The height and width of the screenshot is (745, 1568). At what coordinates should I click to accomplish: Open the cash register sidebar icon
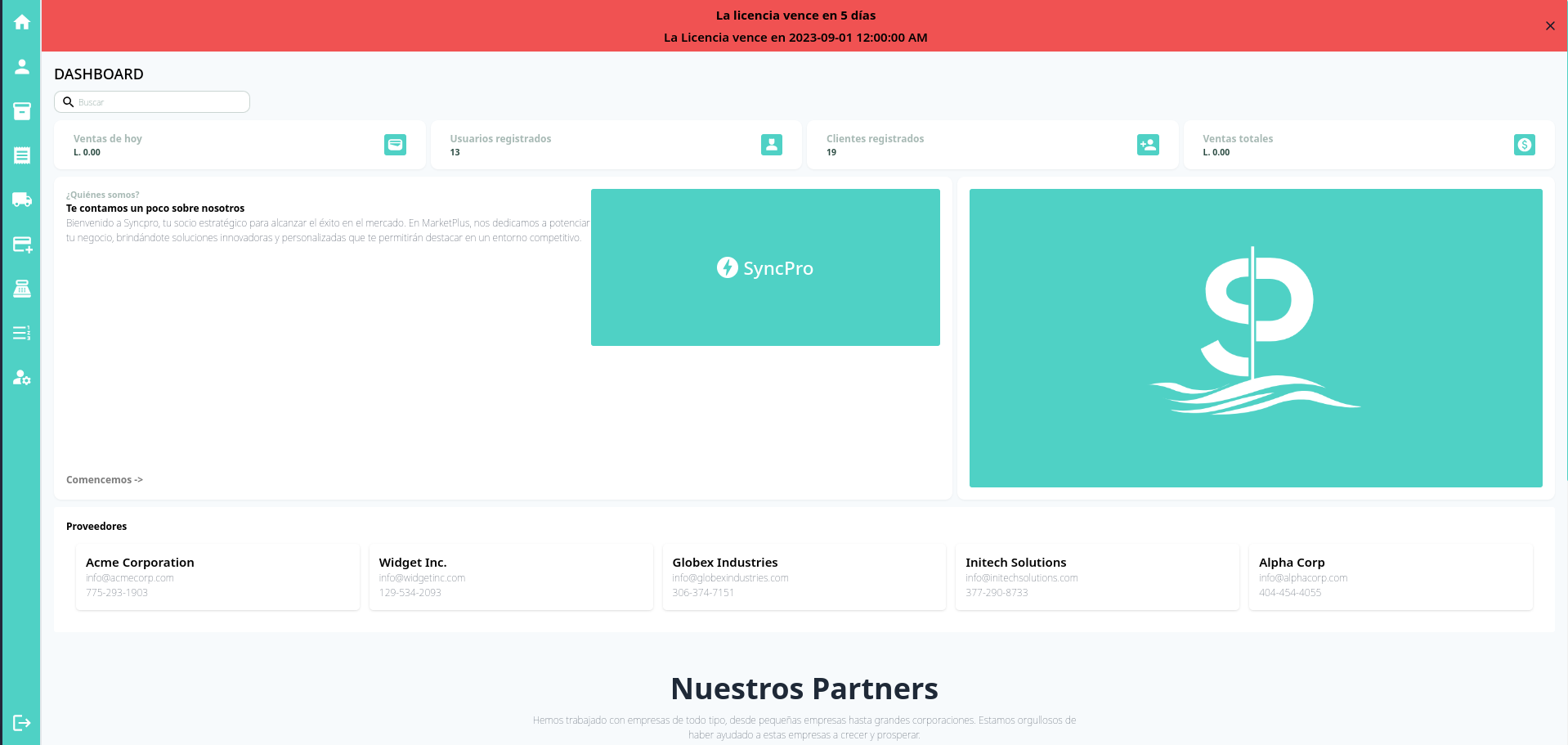pyautogui.click(x=22, y=289)
